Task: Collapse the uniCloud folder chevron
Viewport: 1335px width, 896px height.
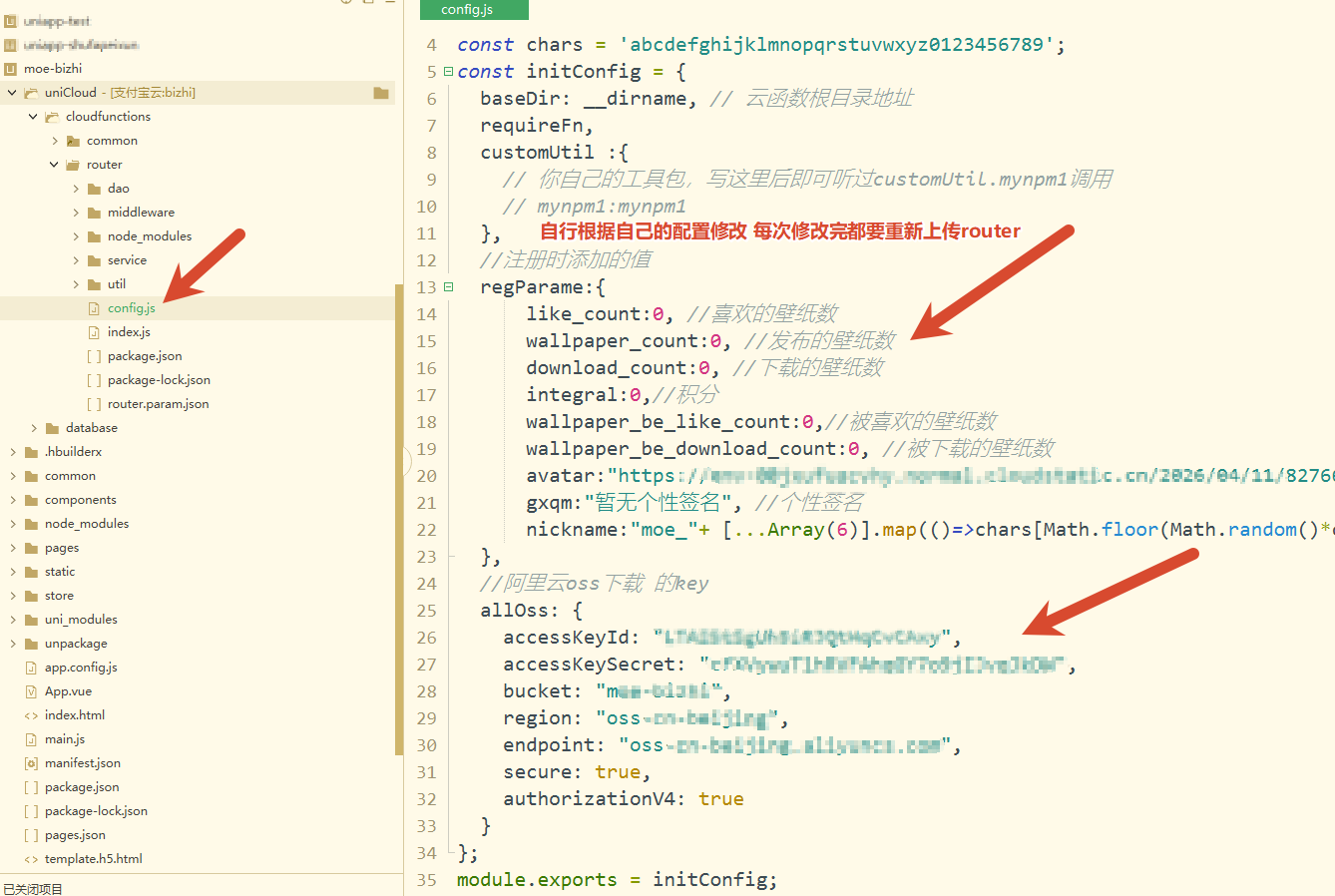Action: click(12, 93)
